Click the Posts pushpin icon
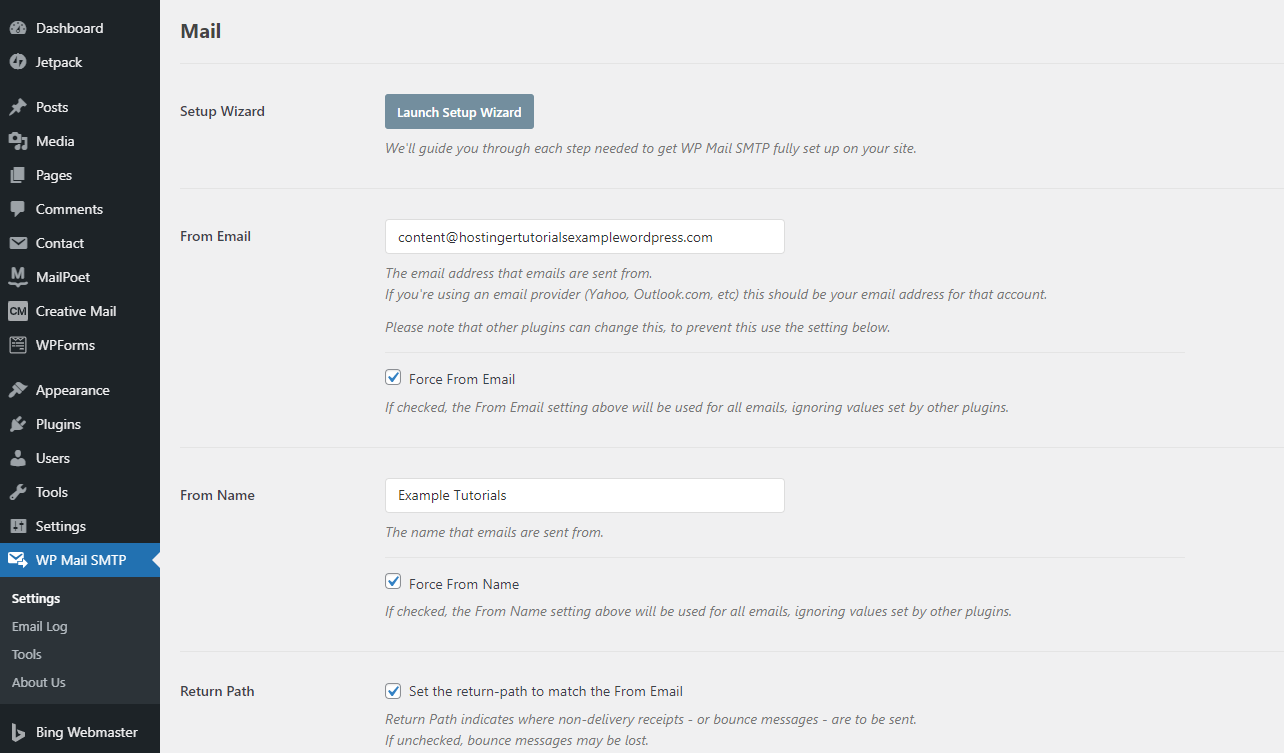 tap(18, 107)
